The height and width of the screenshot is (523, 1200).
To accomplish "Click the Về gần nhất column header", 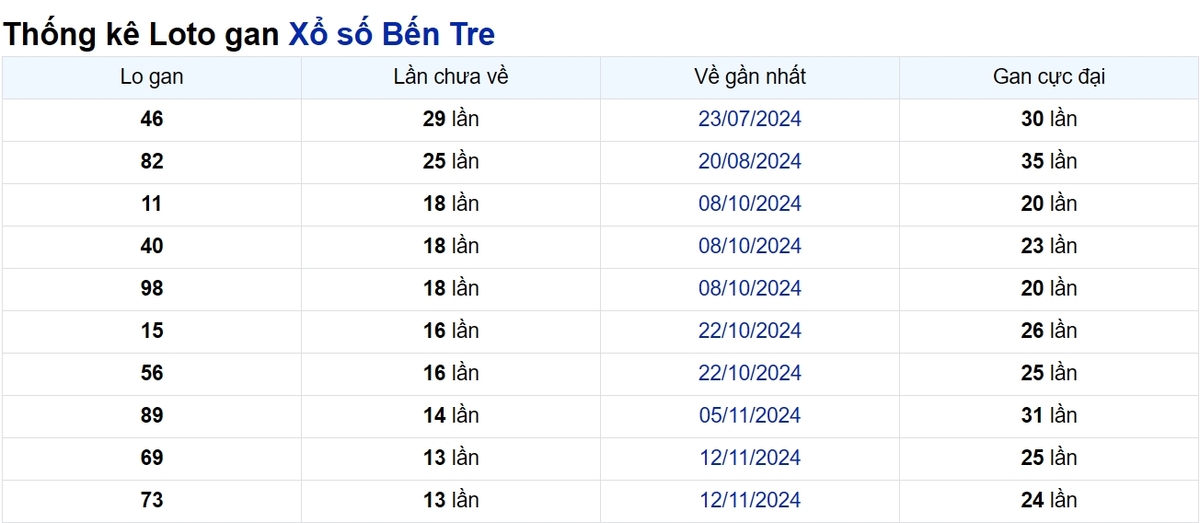I will 750,77.
